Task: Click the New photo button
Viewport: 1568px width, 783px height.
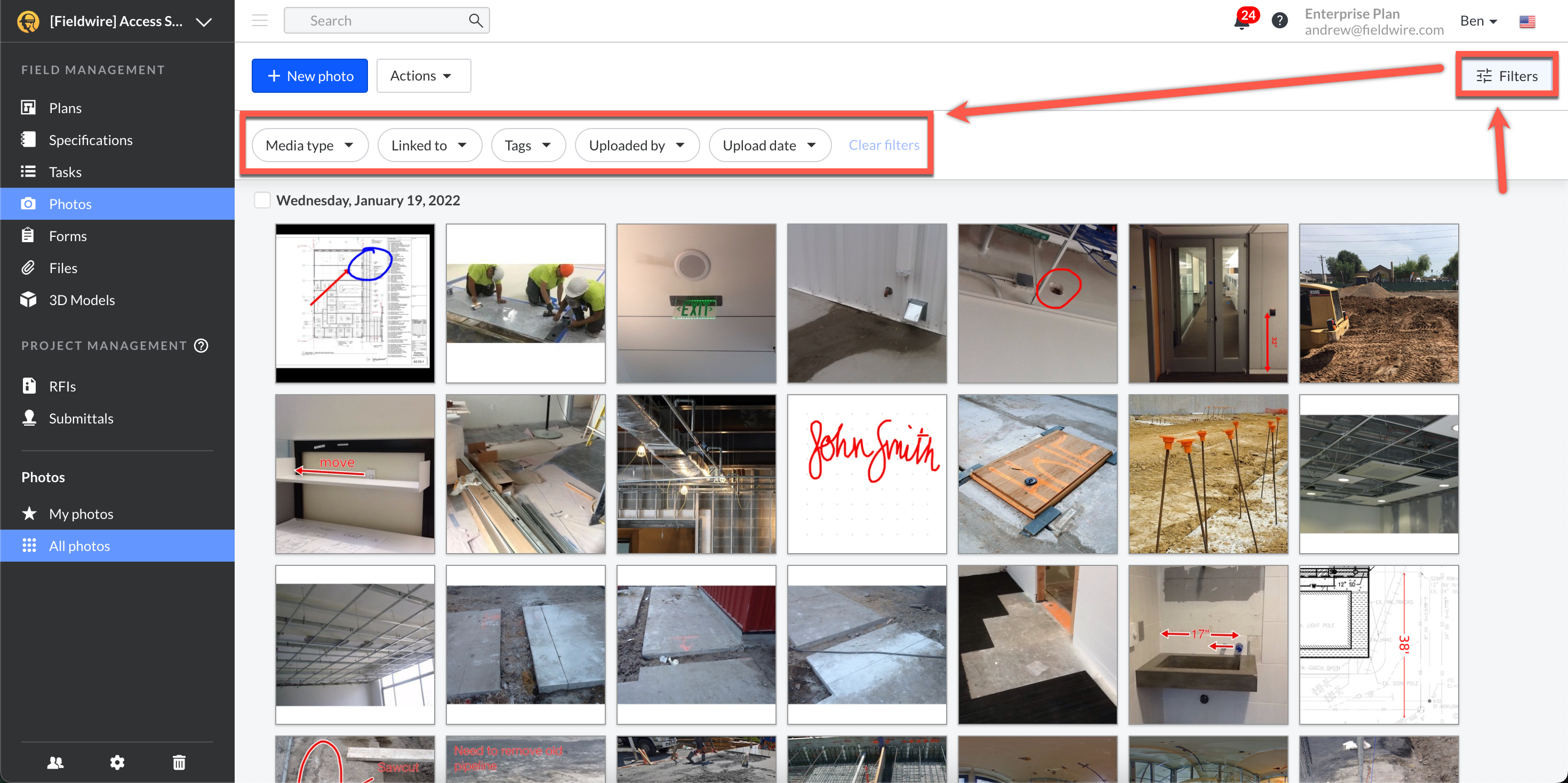Action: click(309, 76)
